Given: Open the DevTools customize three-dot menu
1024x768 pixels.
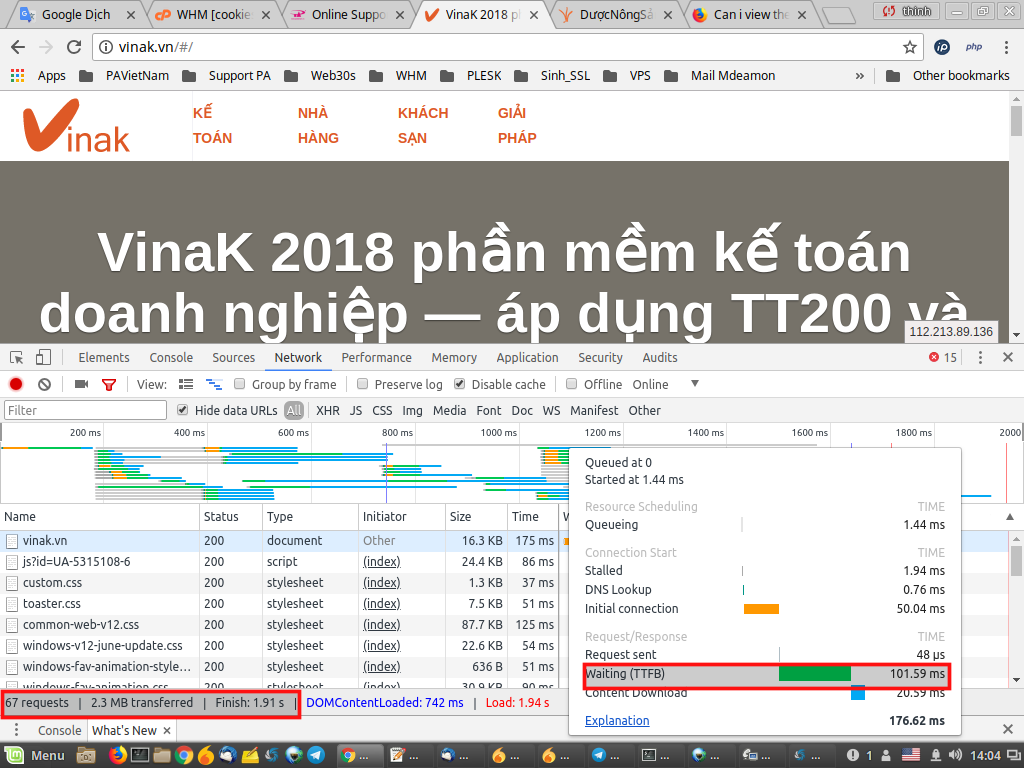Looking at the screenshot, I should (980, 357).
